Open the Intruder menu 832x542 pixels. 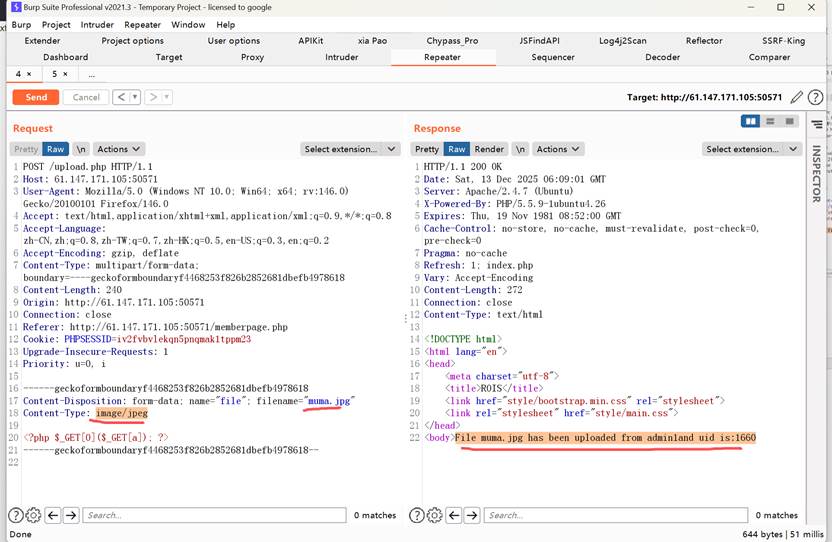(97, 24)
